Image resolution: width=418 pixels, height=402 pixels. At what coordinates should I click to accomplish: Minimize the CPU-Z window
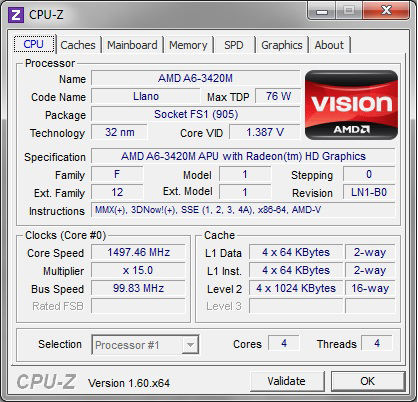click(x=321, y=12)
